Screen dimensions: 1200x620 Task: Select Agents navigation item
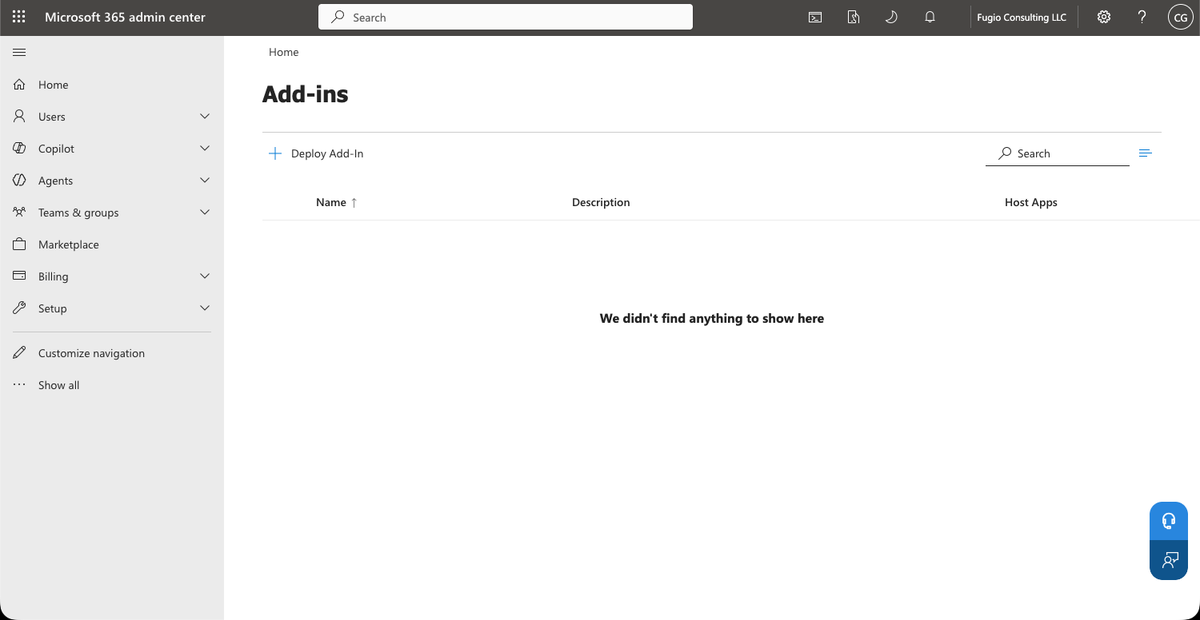pos(55,181)
